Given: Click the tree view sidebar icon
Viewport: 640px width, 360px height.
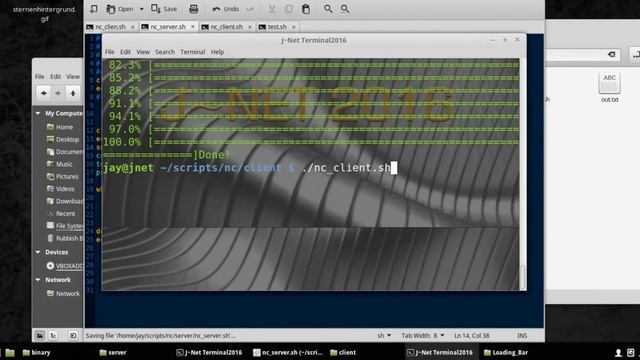Looking at the screenshot, I should [x=53, y=336].
